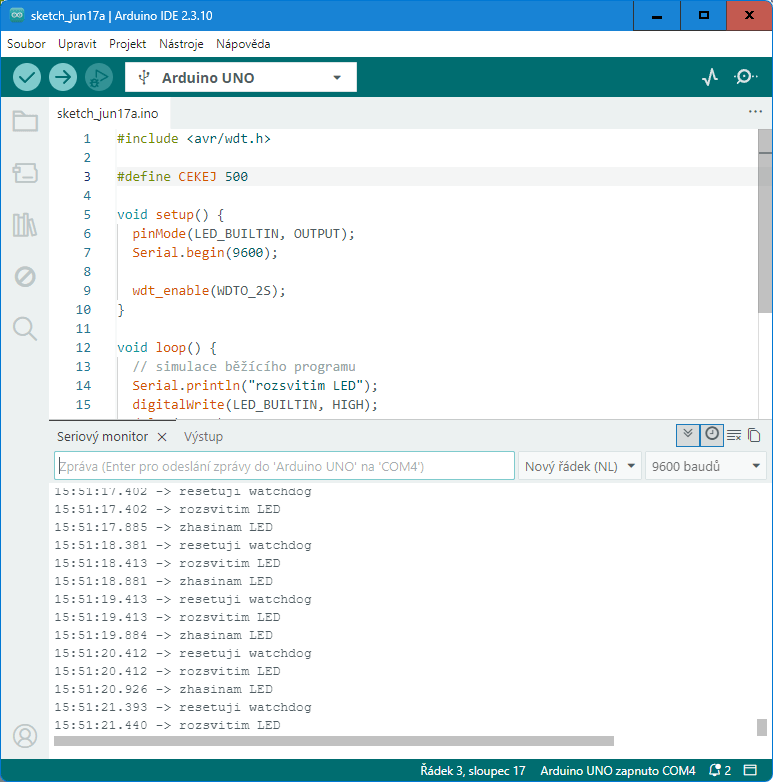Screen dimensions: 773x782
Task: Open the Debug sidebar icon
Action: (x=25, y=276)
